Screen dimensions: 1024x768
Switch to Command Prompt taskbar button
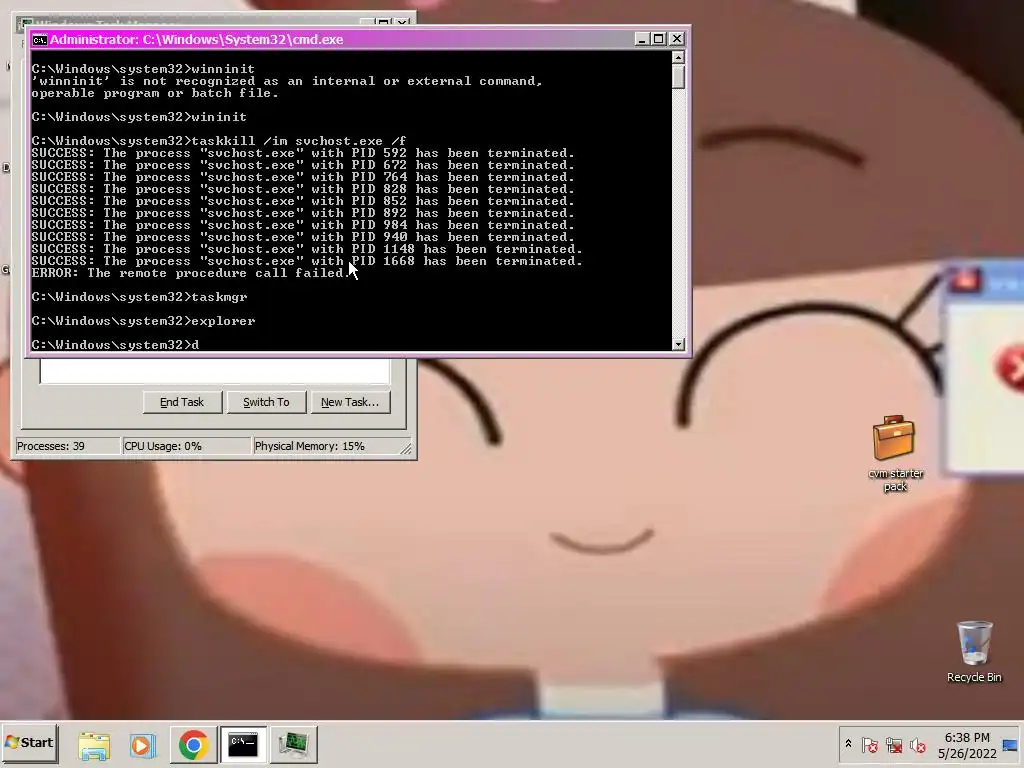[243, 744]
